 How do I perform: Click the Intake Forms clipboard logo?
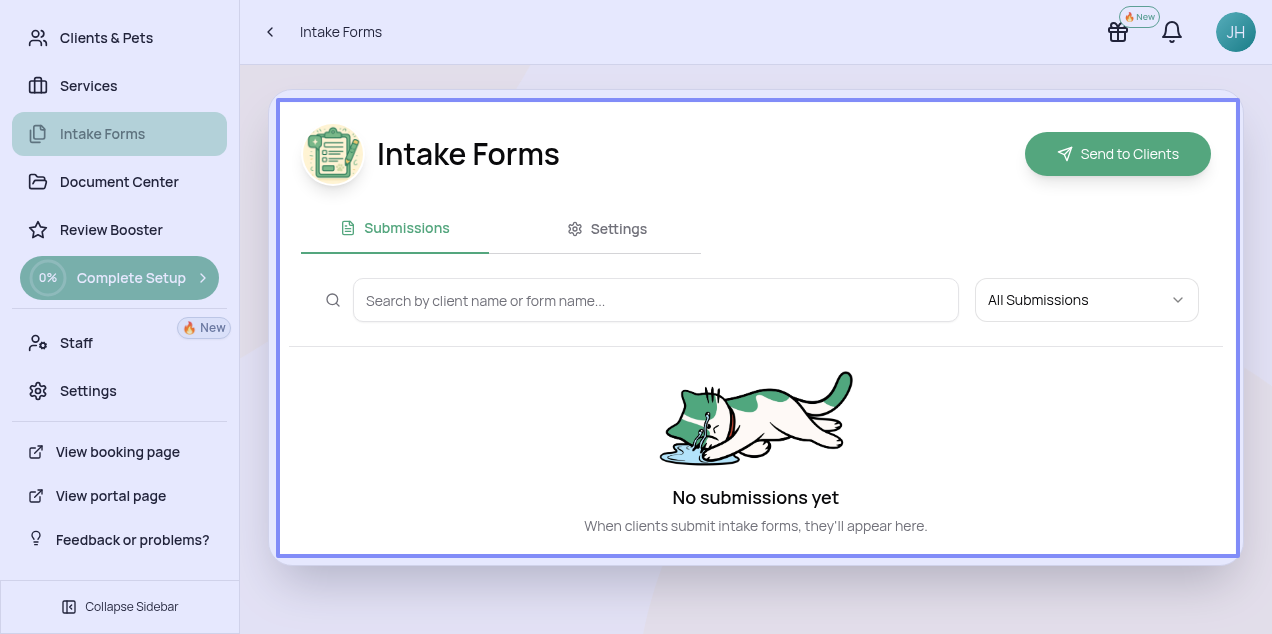point(332,155)
